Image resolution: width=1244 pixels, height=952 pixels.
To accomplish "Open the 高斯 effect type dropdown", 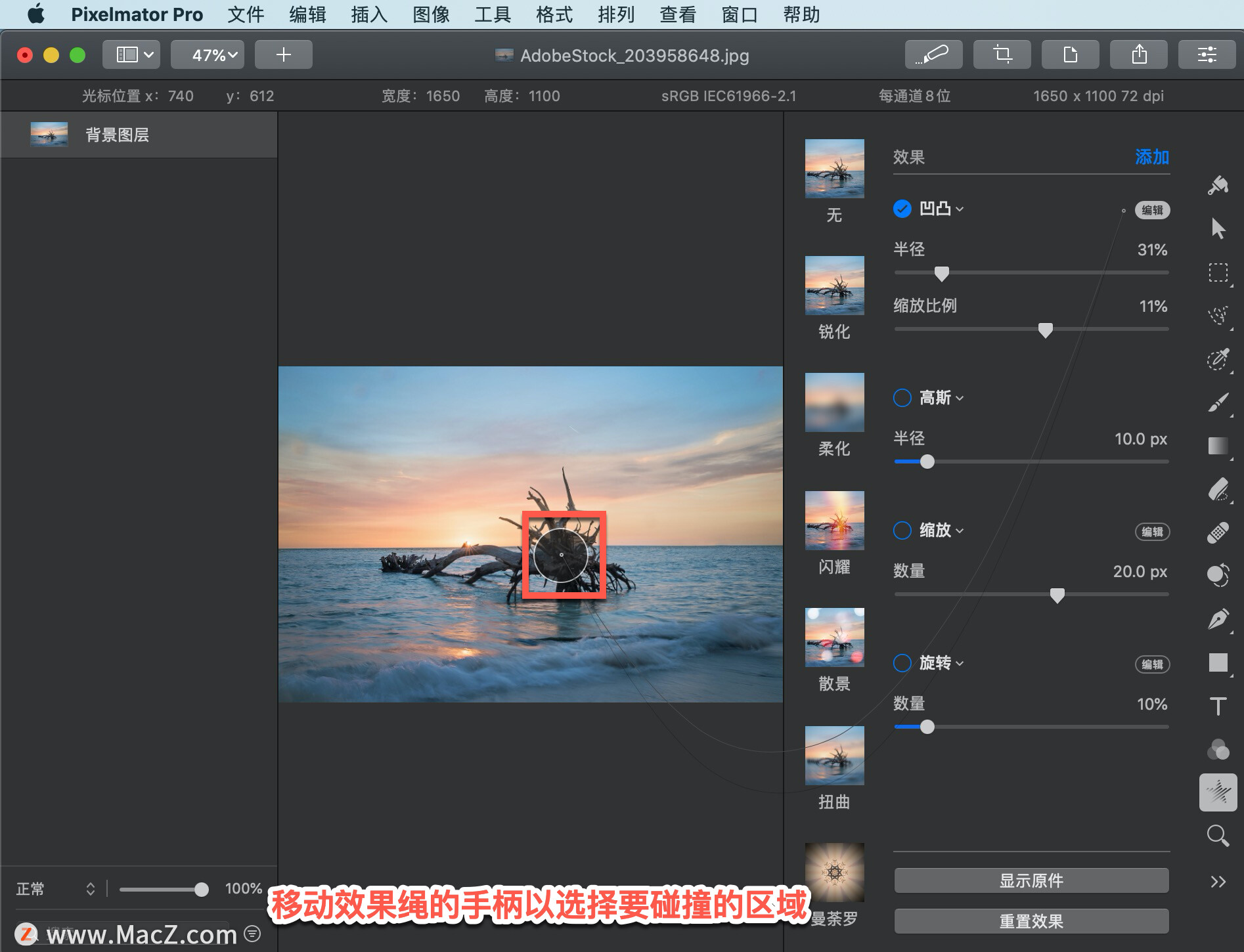I will pos(941,398).
